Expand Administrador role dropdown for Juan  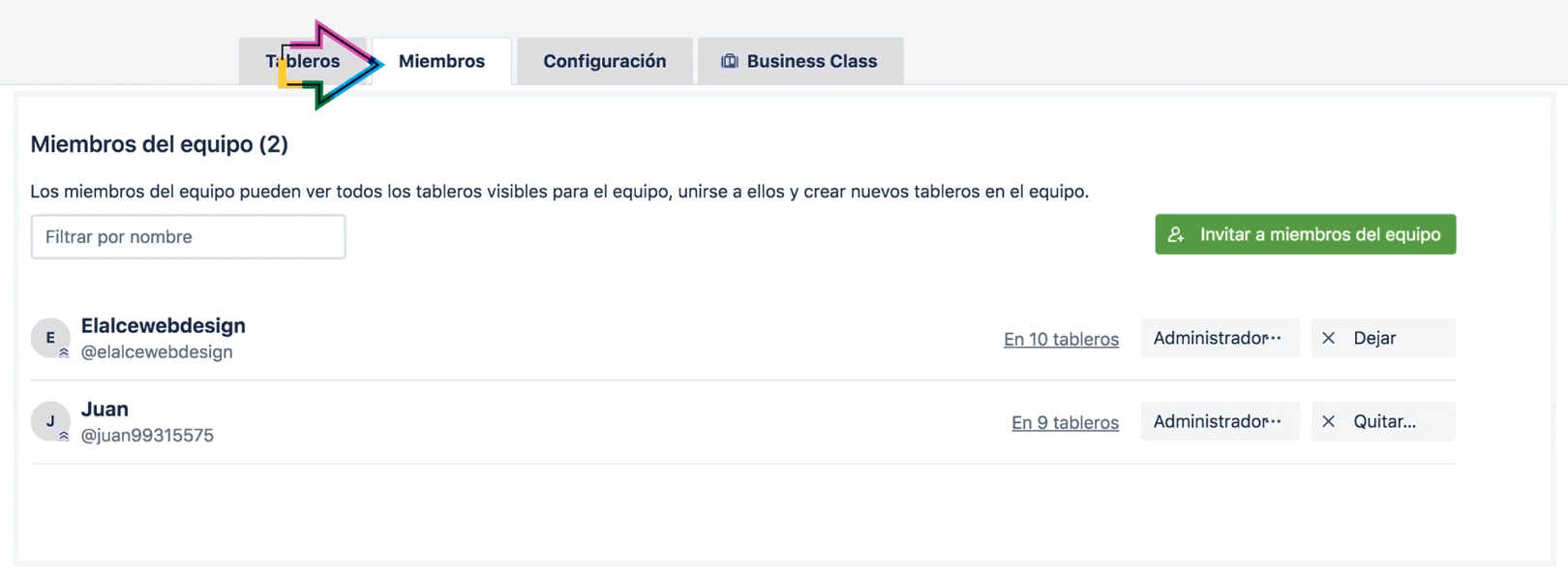(x=1220, y=421)
